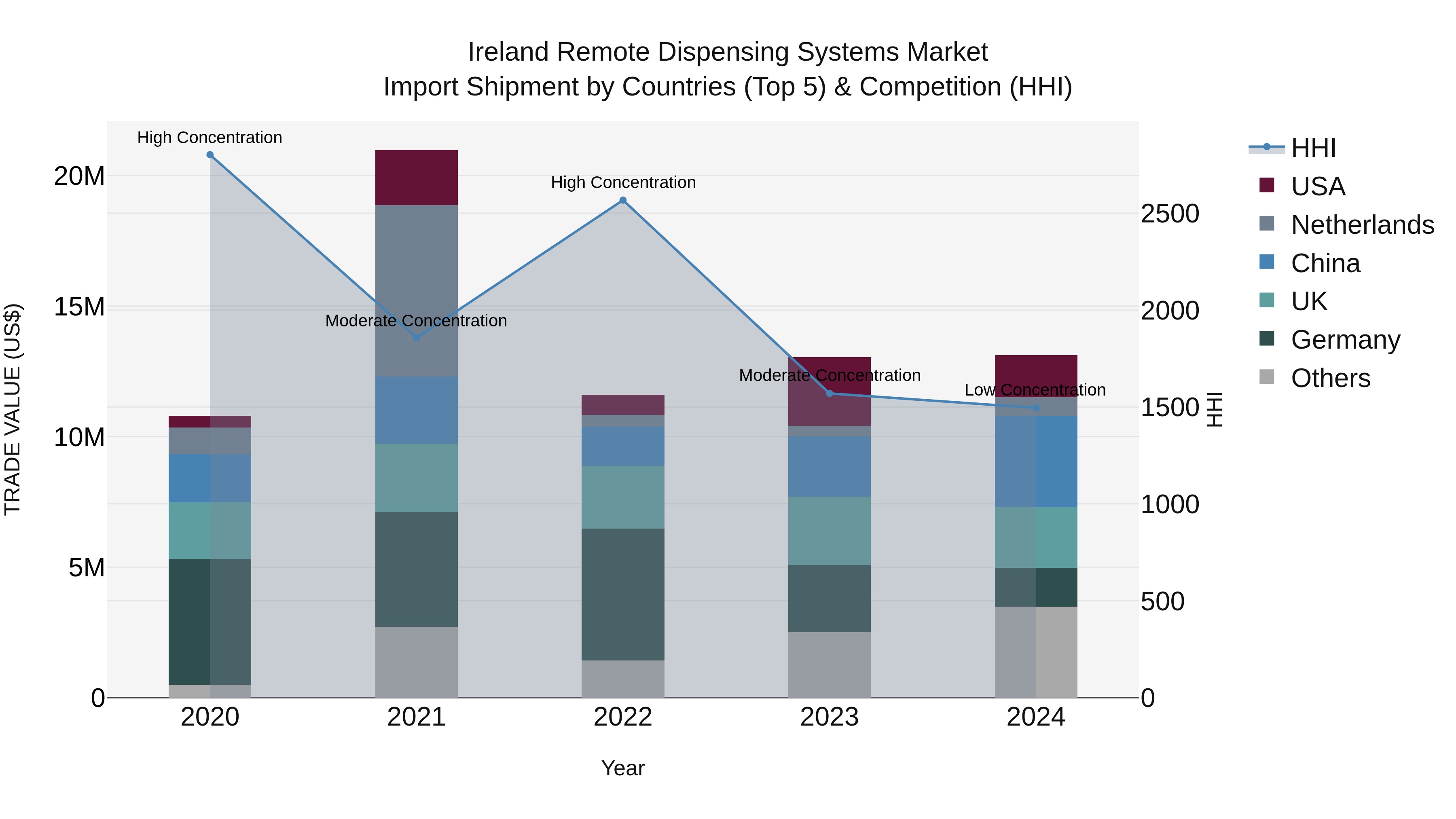Click the UK teal legend swatch
Image resolution: width=1456 pixels, height=819 pixels.
coord(1267,300)
